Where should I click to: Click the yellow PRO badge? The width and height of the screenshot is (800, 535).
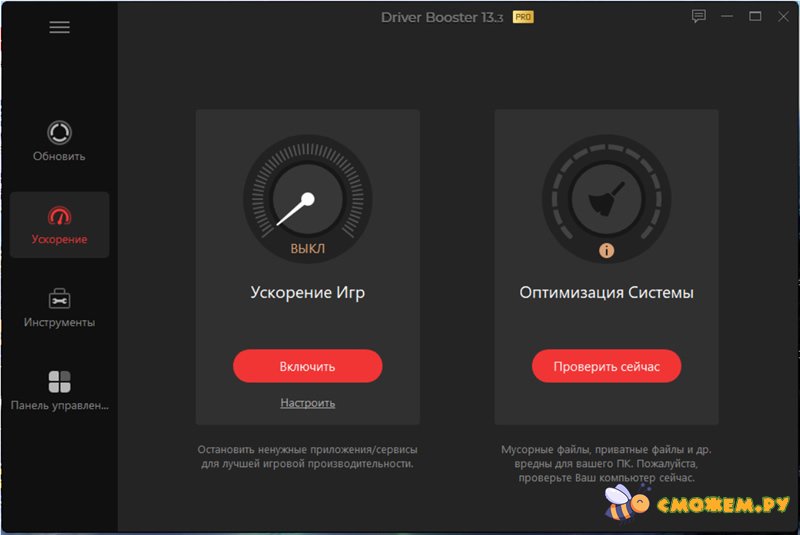tap(523, 17)
